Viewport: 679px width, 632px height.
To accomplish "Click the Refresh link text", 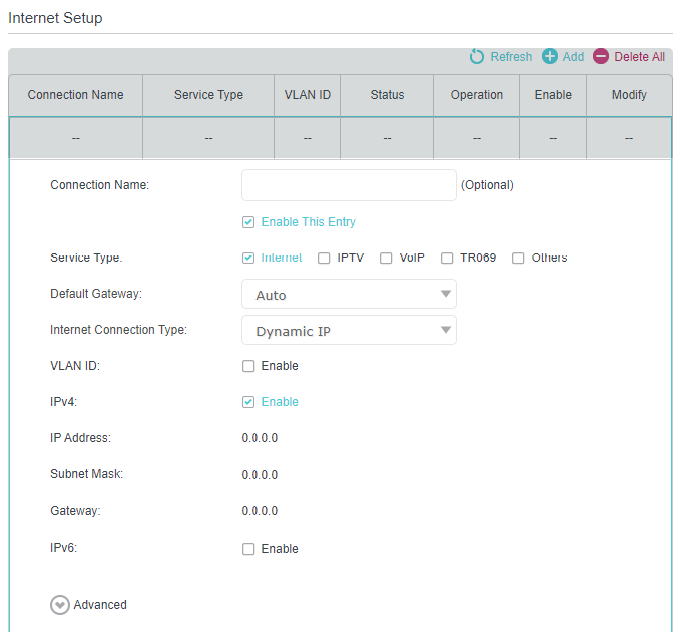I will point(511,57).
